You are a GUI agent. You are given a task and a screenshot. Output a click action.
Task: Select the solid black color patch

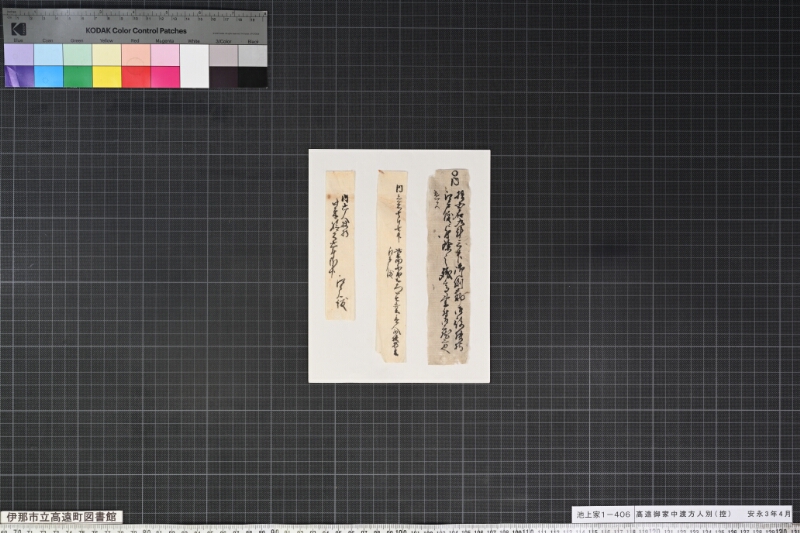click(x=253, y=77)
